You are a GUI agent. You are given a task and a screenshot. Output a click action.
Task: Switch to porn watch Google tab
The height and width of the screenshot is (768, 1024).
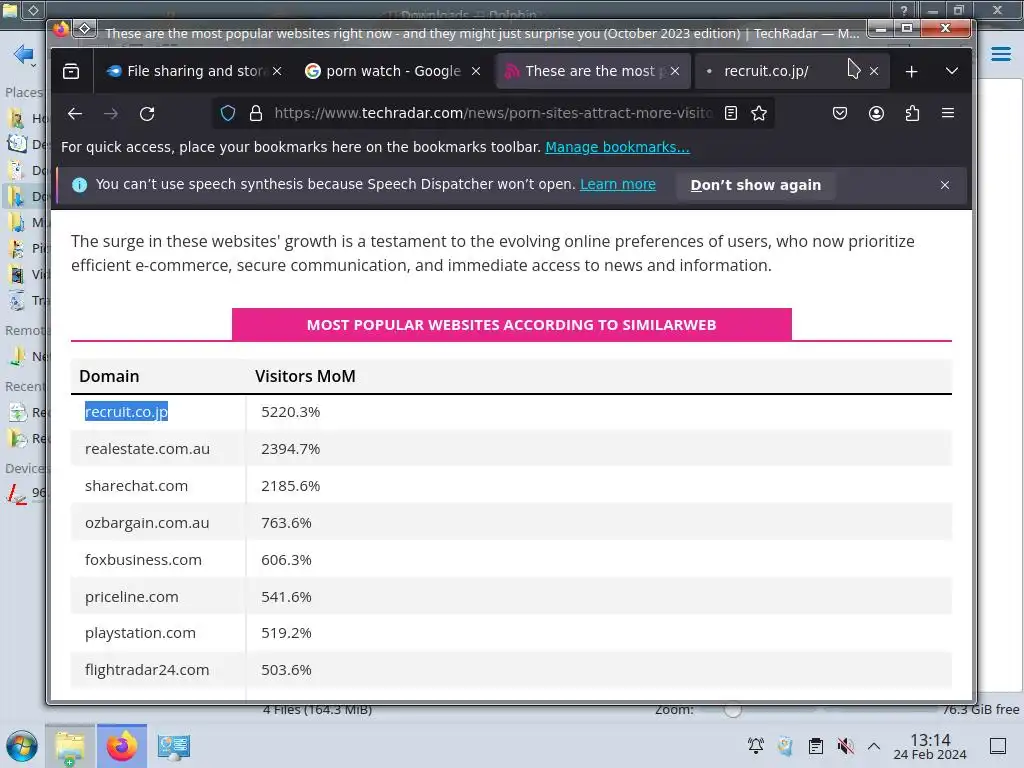(394, 71)
